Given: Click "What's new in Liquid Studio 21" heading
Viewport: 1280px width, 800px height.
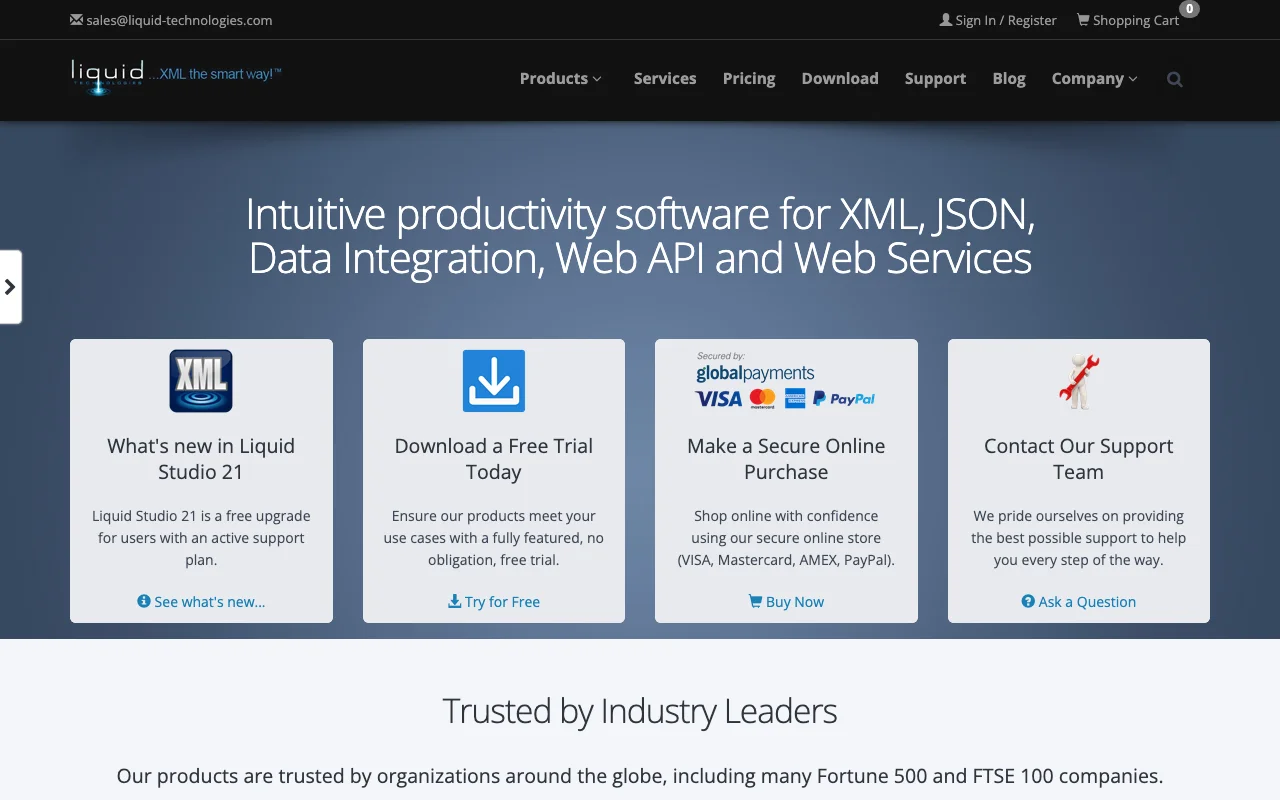Looking at the screenshot, I should (201, 459).
